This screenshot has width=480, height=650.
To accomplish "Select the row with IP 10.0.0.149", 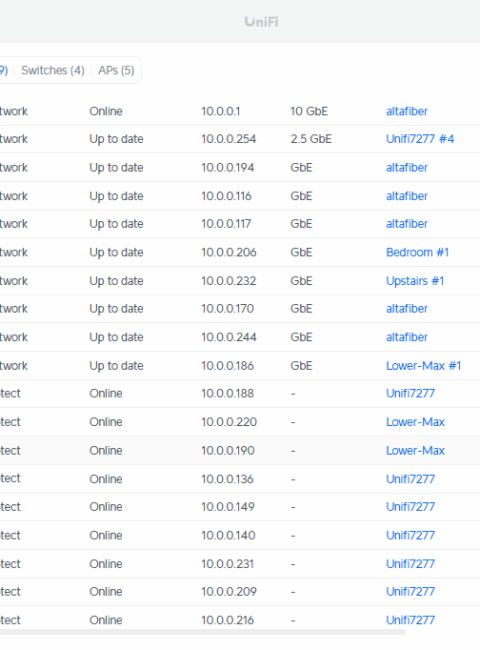I will (x=240, y=507).
